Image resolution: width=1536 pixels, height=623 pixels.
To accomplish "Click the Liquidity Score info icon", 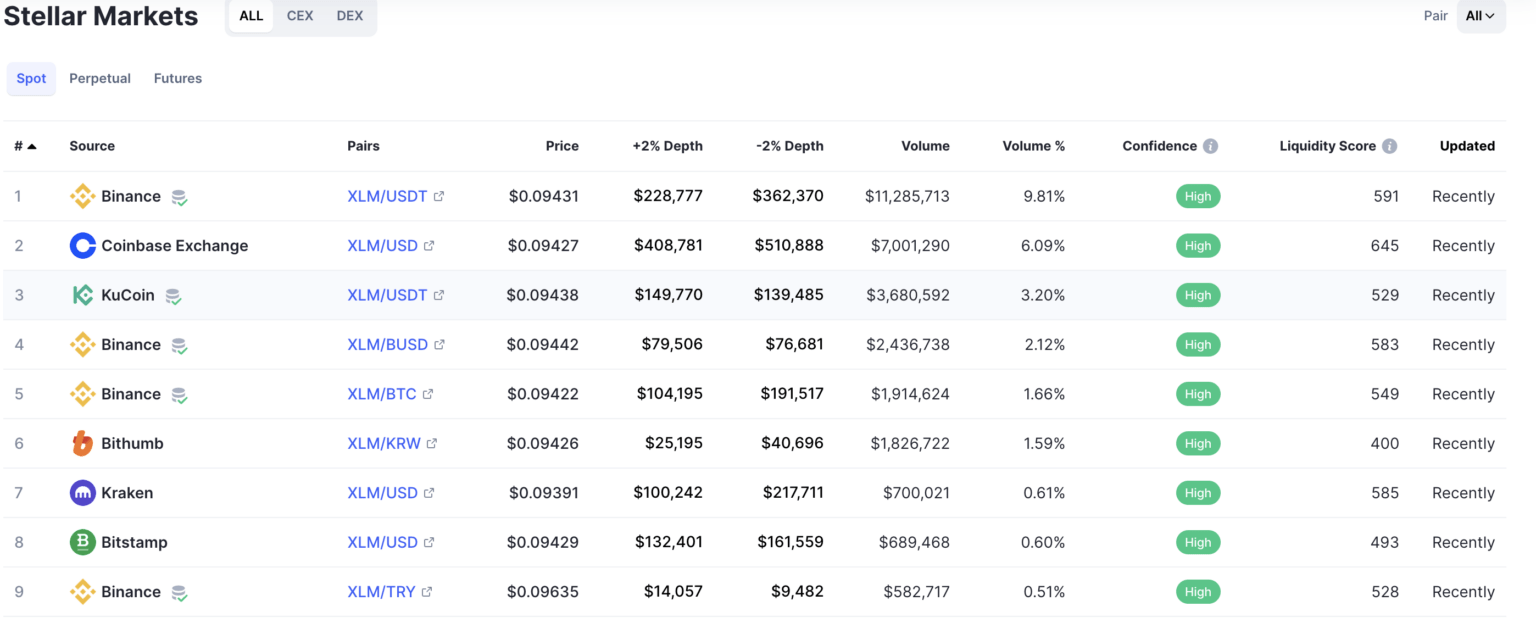I will (1390, 146).
